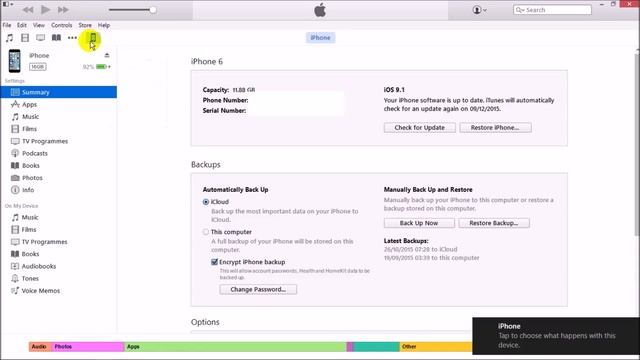Select This computer backup radio button
Viewport: 640px width, 360px height.
click(x=206, y=232)
